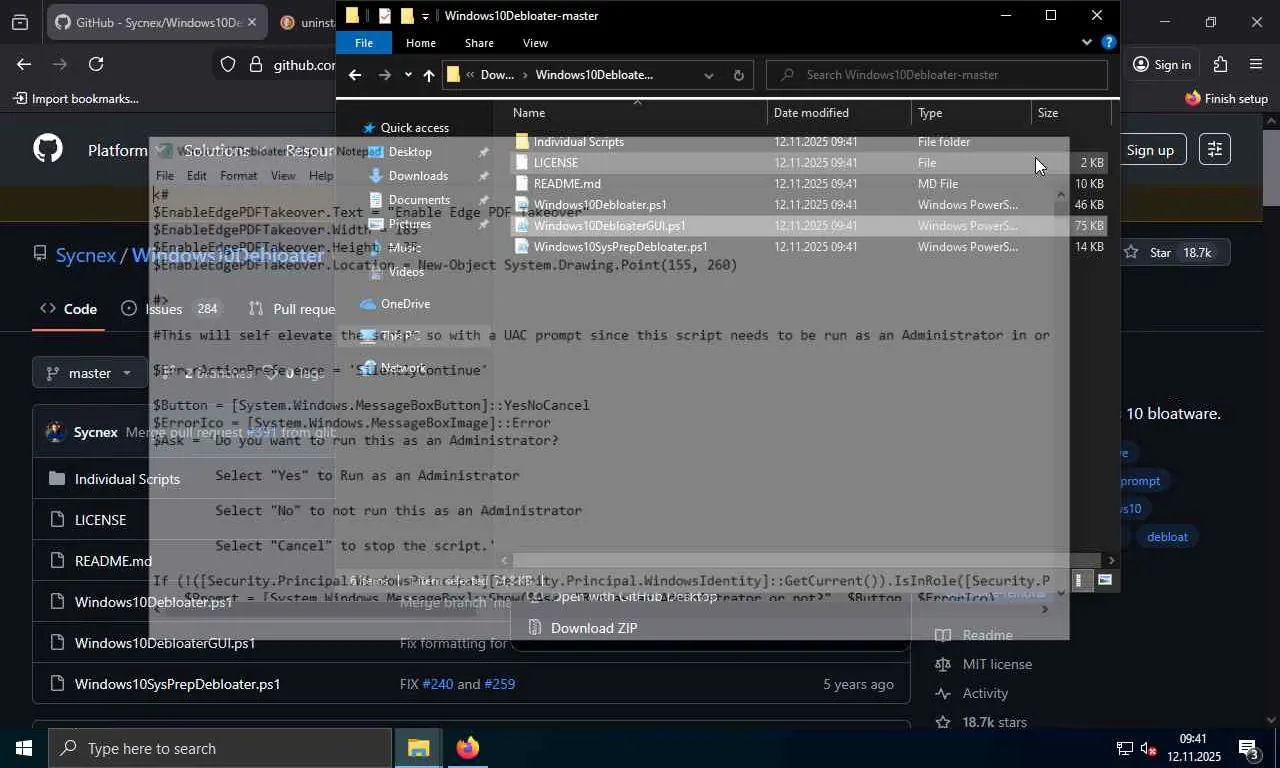Click Download ZIP on GitHub
The height and width of the screenshot is (768, 1280).
tap(593, 628)
